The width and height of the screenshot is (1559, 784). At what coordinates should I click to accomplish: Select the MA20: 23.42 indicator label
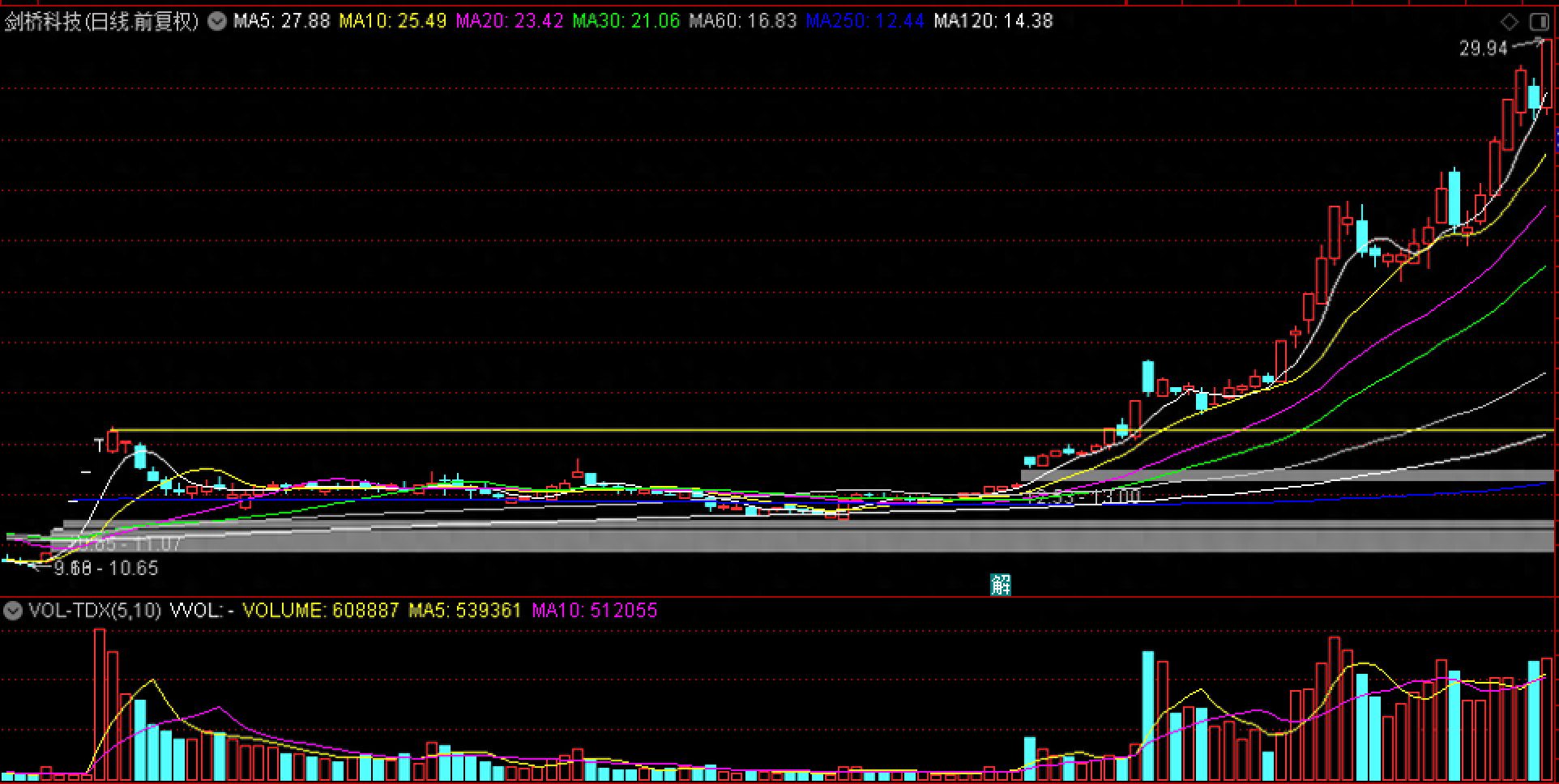tap(509, 21)
